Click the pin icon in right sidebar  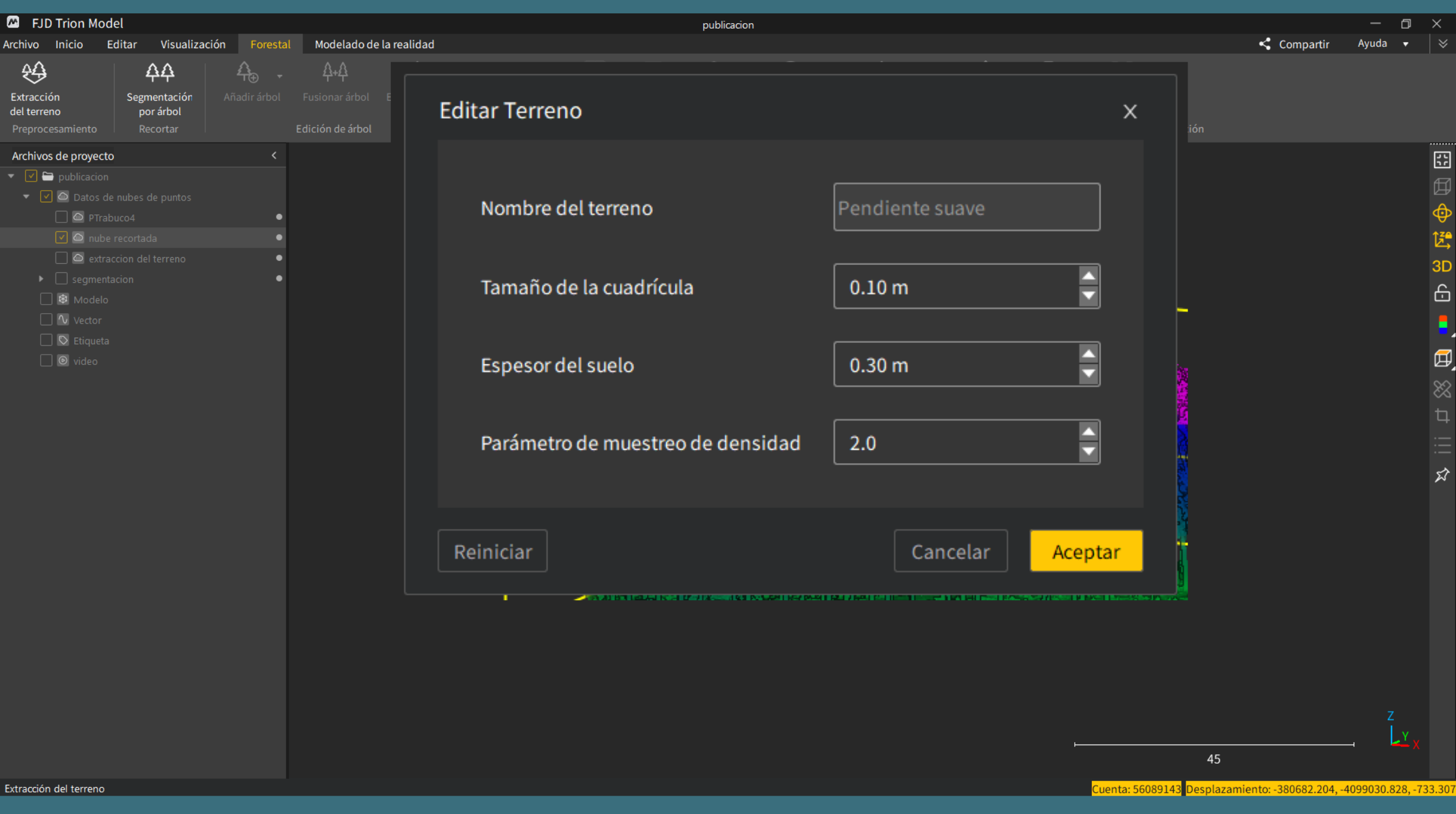[1441, 475]
